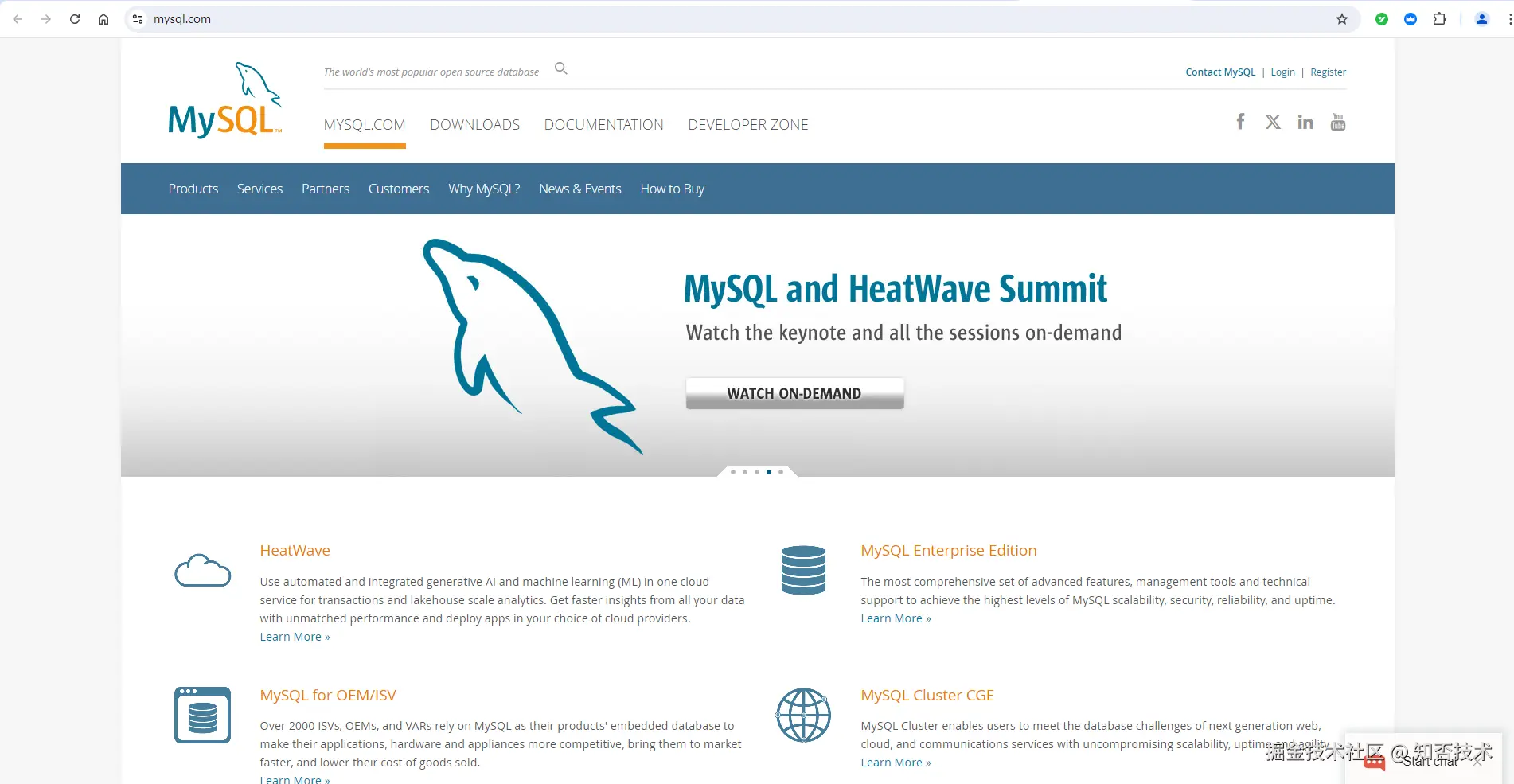Open the Services menu
The width and height of the screenshot is (1514, 784).
tap(259, 189)
